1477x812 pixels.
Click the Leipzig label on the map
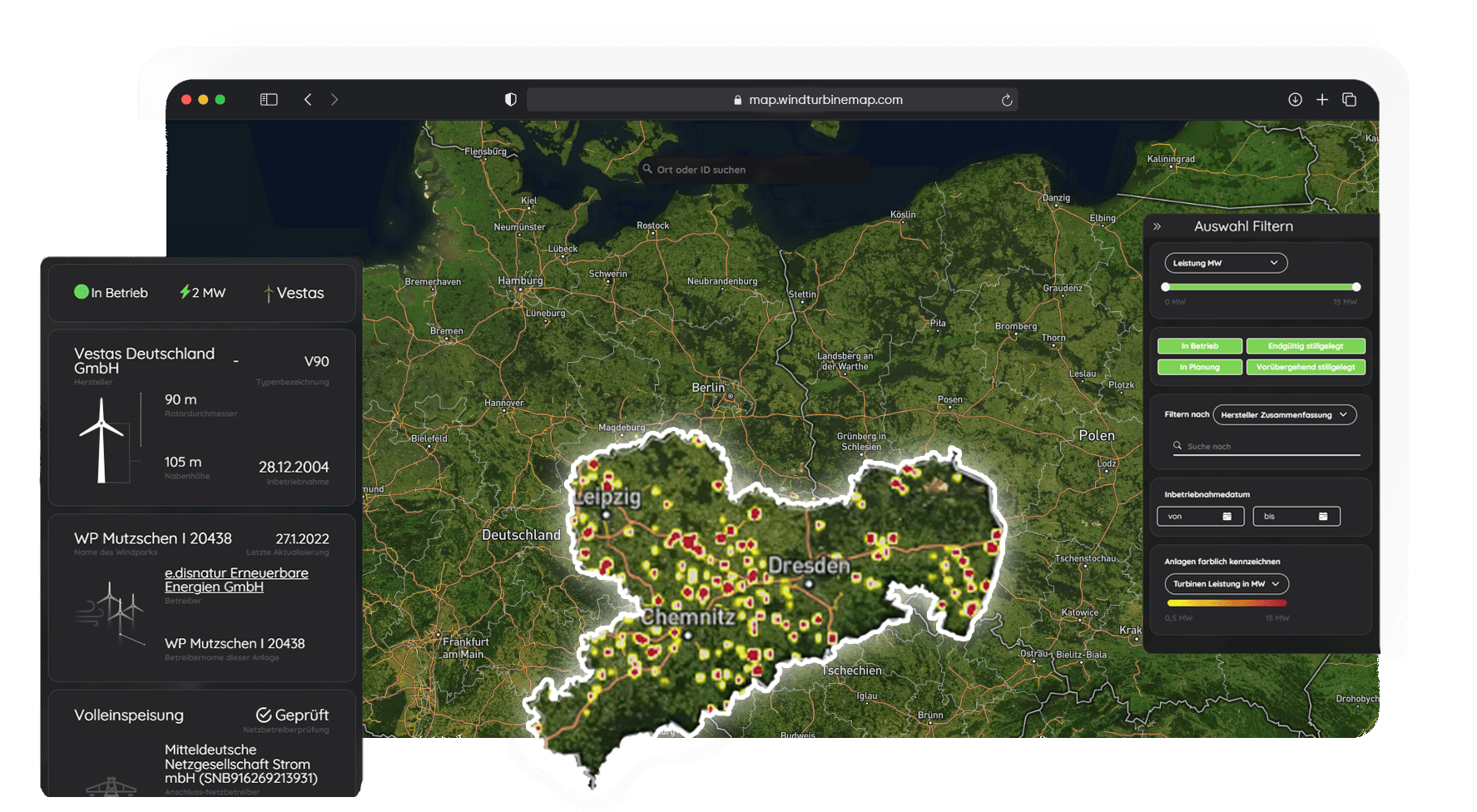coord(607,498)
